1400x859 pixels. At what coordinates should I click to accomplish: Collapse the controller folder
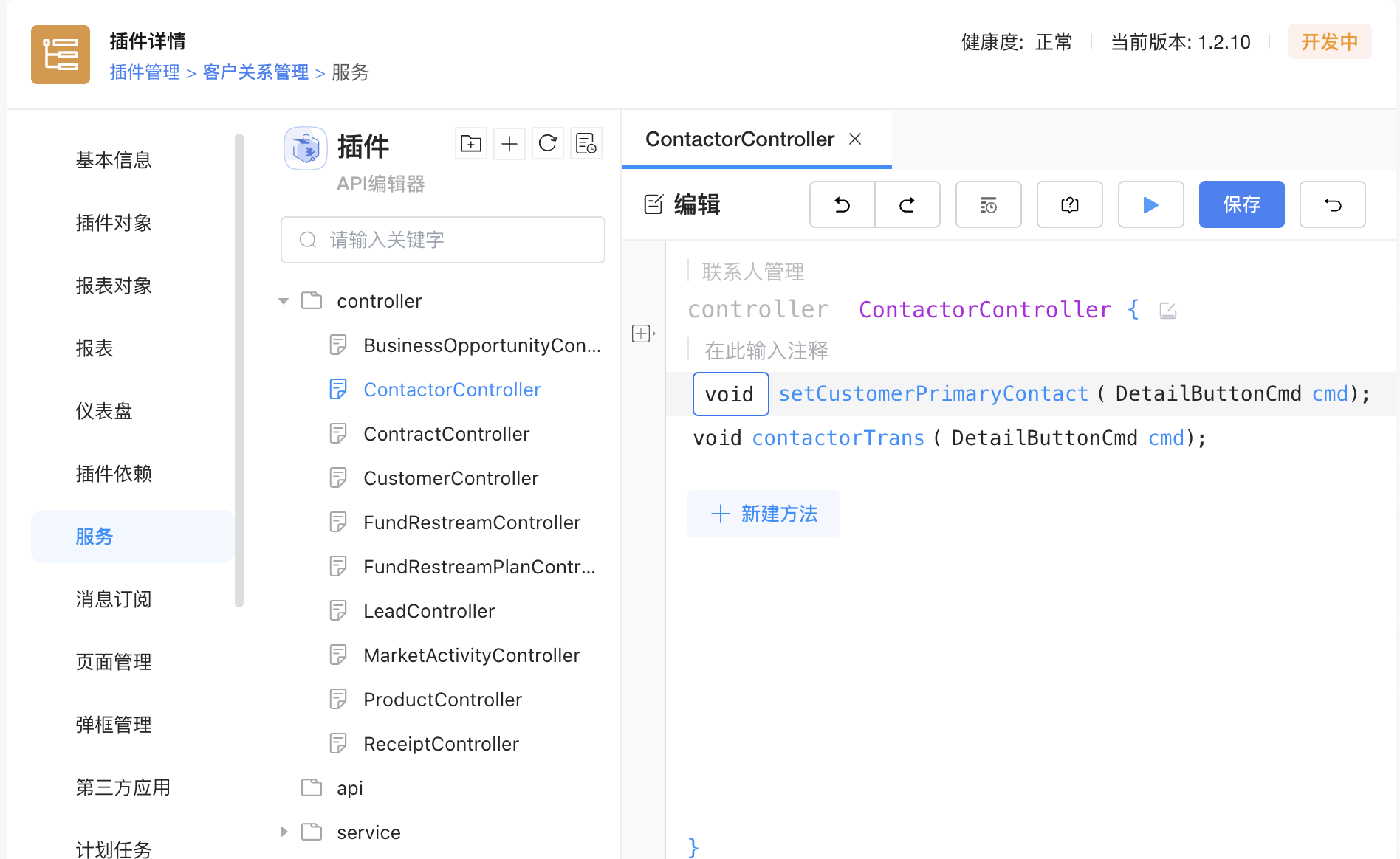coord(284,301)
